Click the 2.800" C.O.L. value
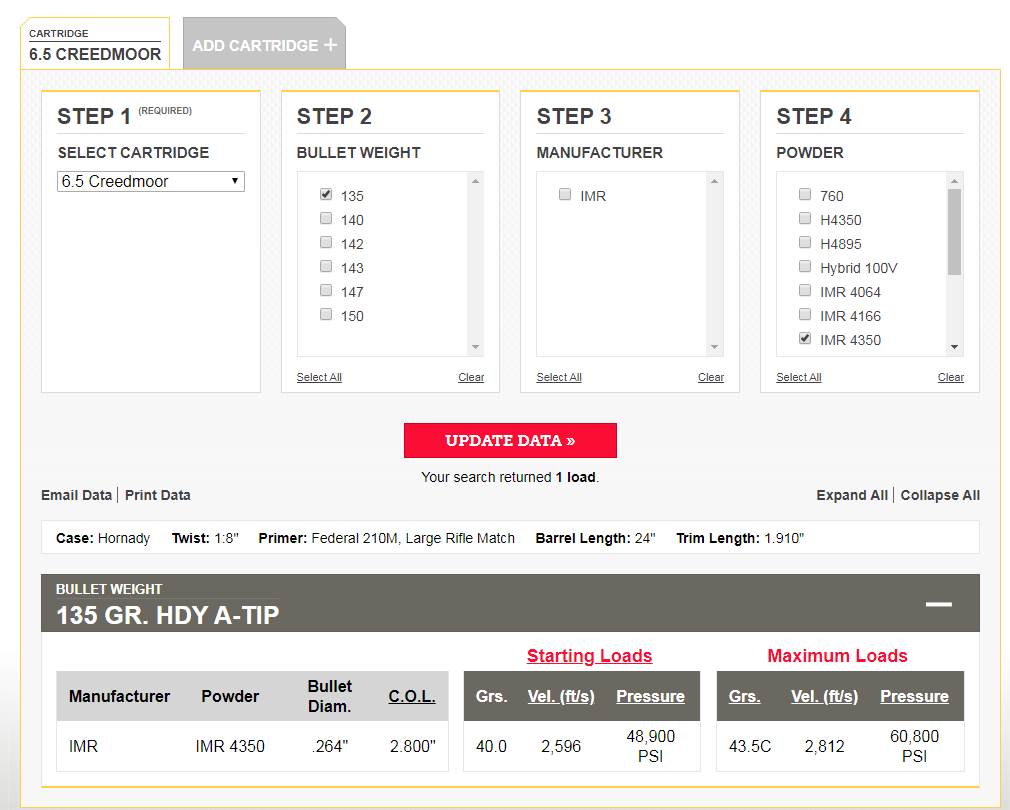This screenshot has width=1010, height=810. (412, 746)
